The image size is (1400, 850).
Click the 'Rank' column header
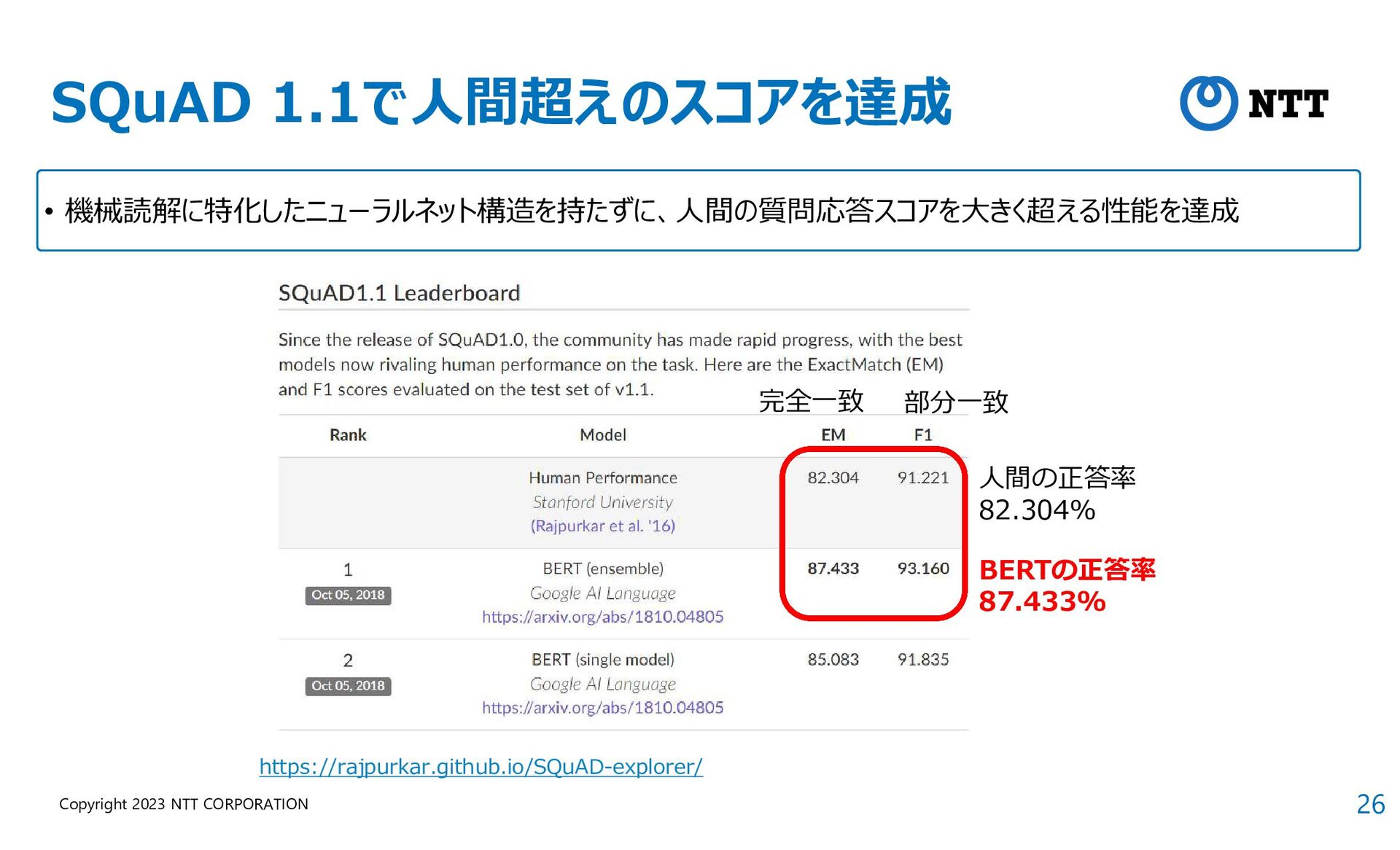click(x=348, y=435)
